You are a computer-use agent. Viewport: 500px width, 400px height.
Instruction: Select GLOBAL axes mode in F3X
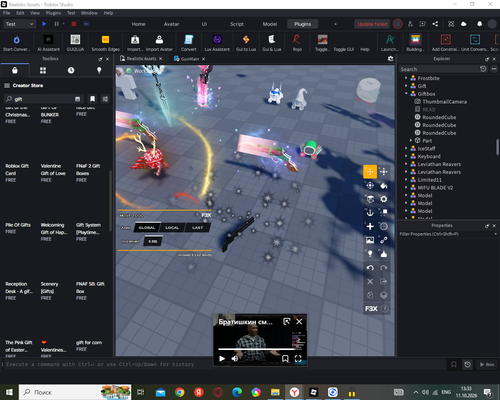(147, 228)
